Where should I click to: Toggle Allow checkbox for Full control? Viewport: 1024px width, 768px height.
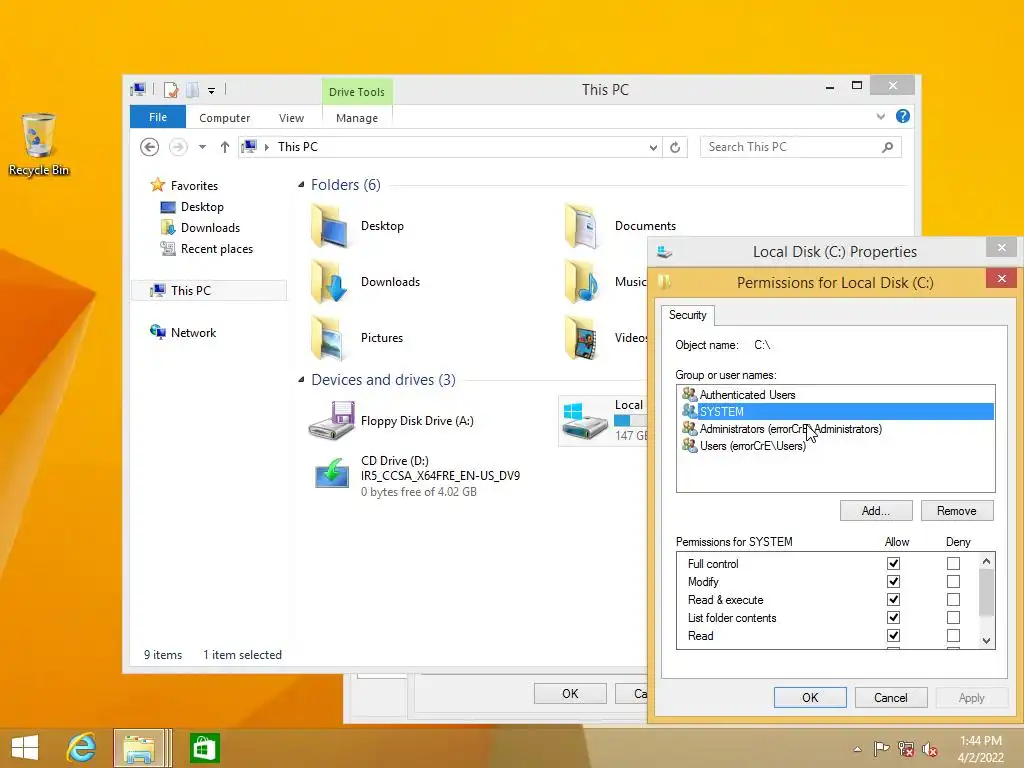893,563
